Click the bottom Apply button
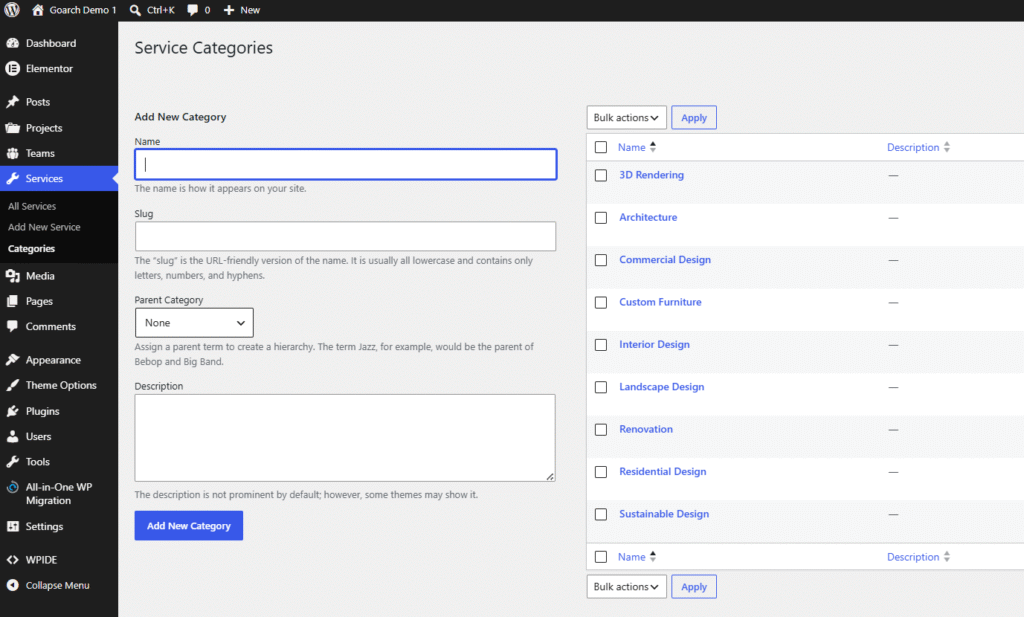 click(x=694, y=586)
